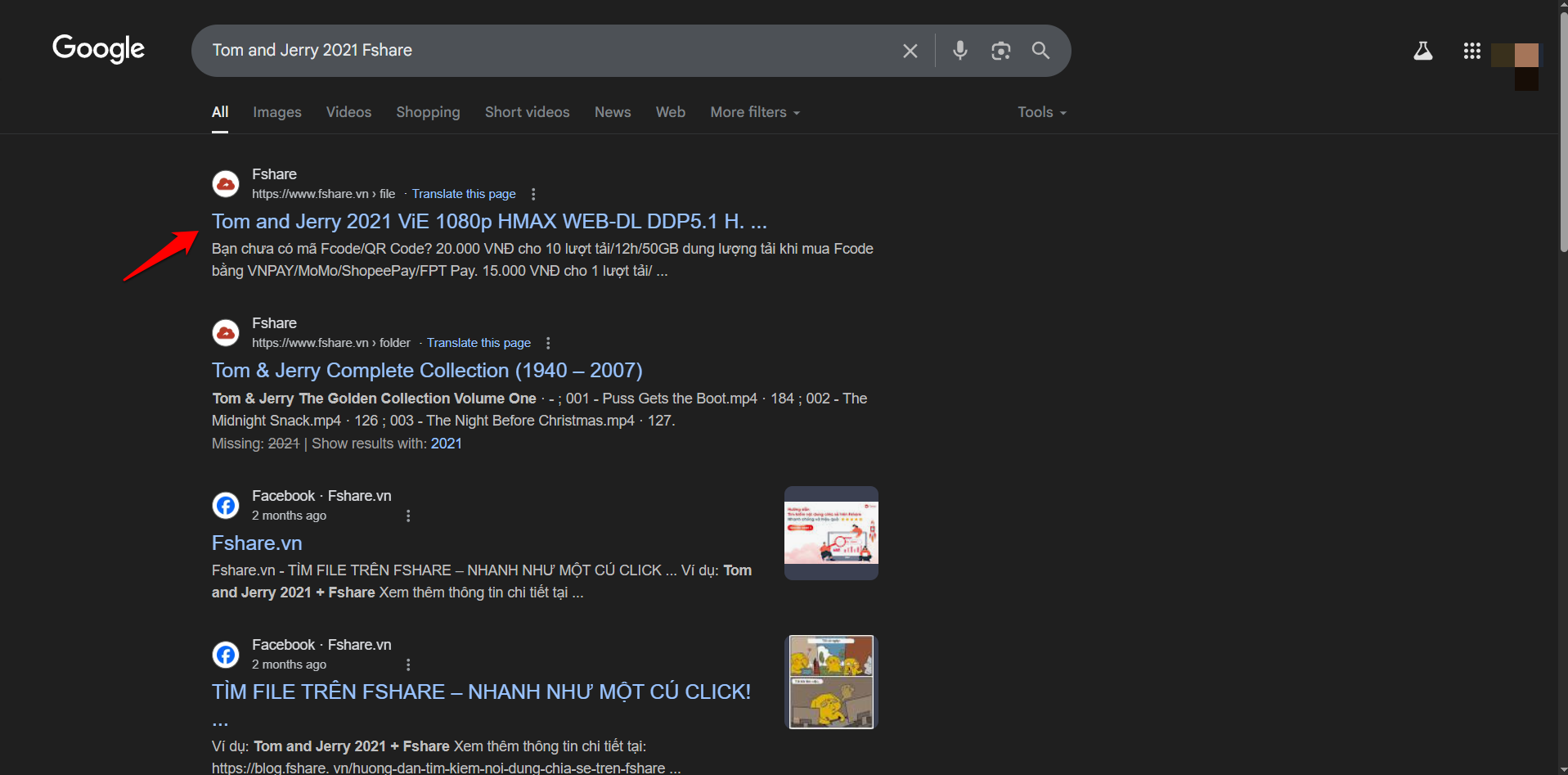Open the Google apps grid

pyautogui.click(x=1472, y=51)
